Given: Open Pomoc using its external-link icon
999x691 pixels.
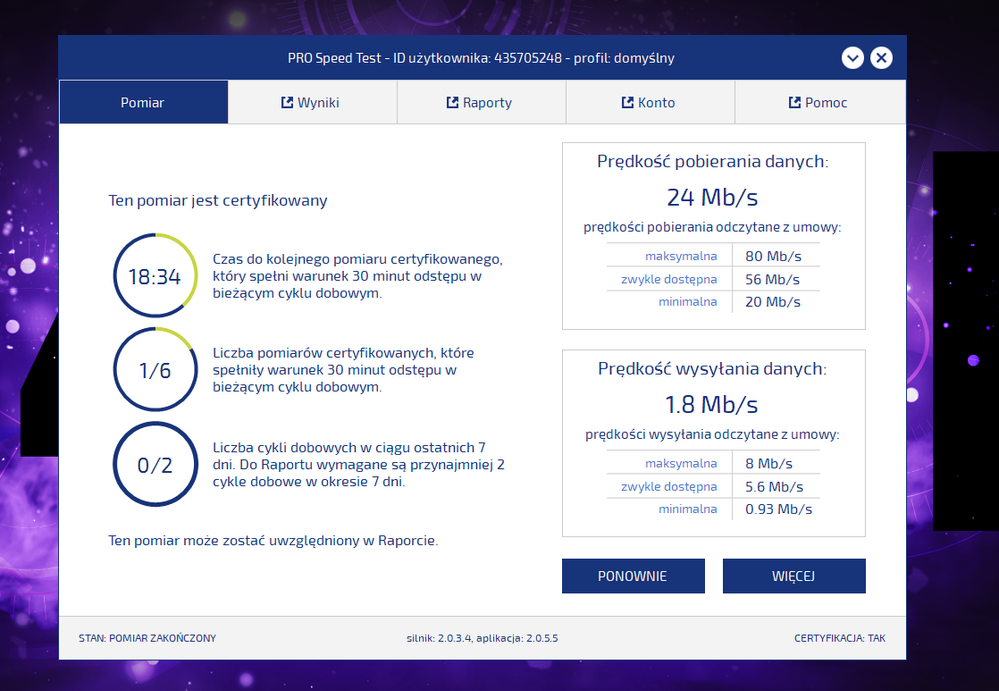Looking at the screenshot, I should [794, 102].
